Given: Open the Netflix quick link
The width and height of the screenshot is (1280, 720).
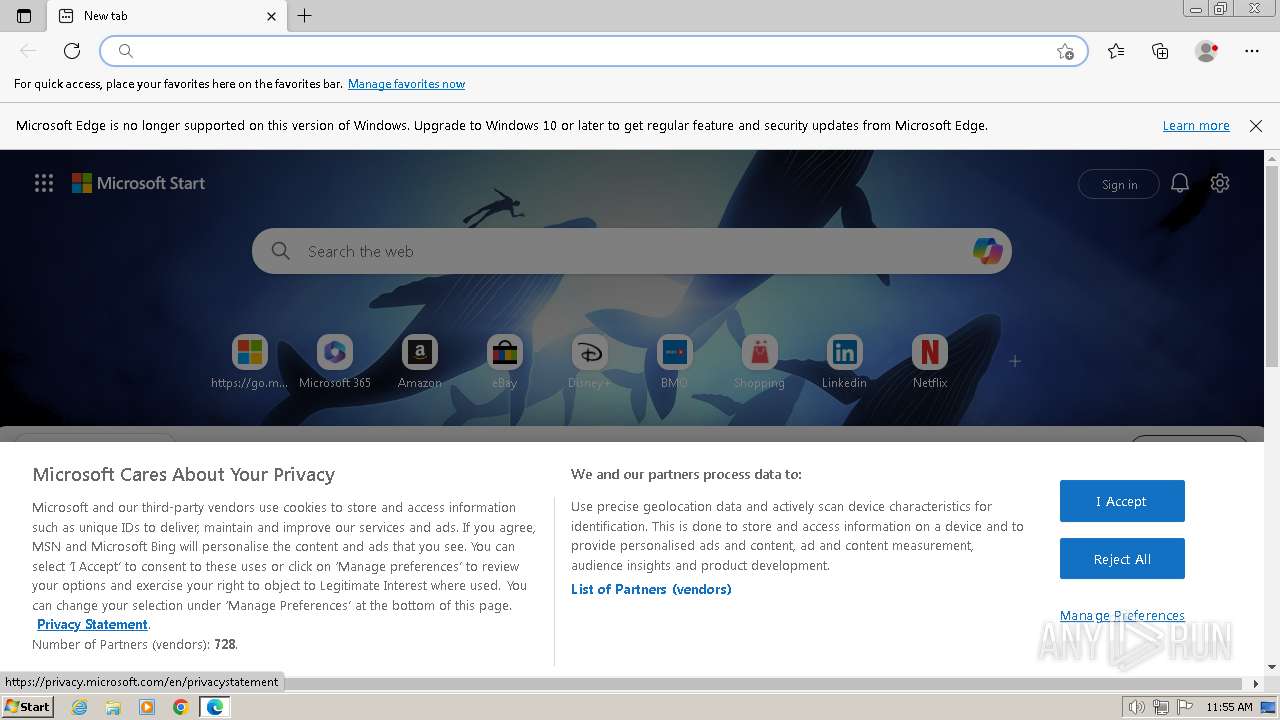Looking at the screenshot, I should 930,362.
